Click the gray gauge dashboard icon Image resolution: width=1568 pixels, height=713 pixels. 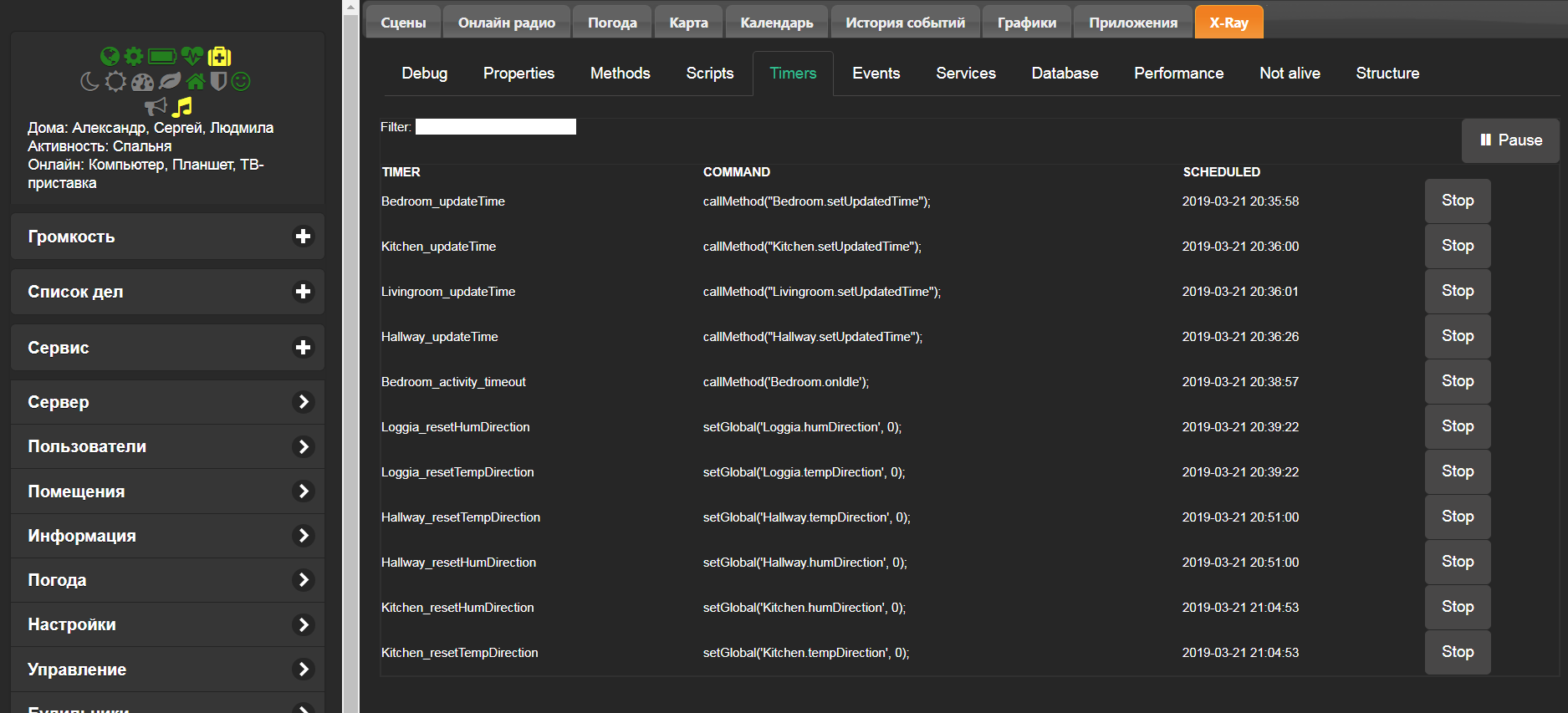click(143, 82)
